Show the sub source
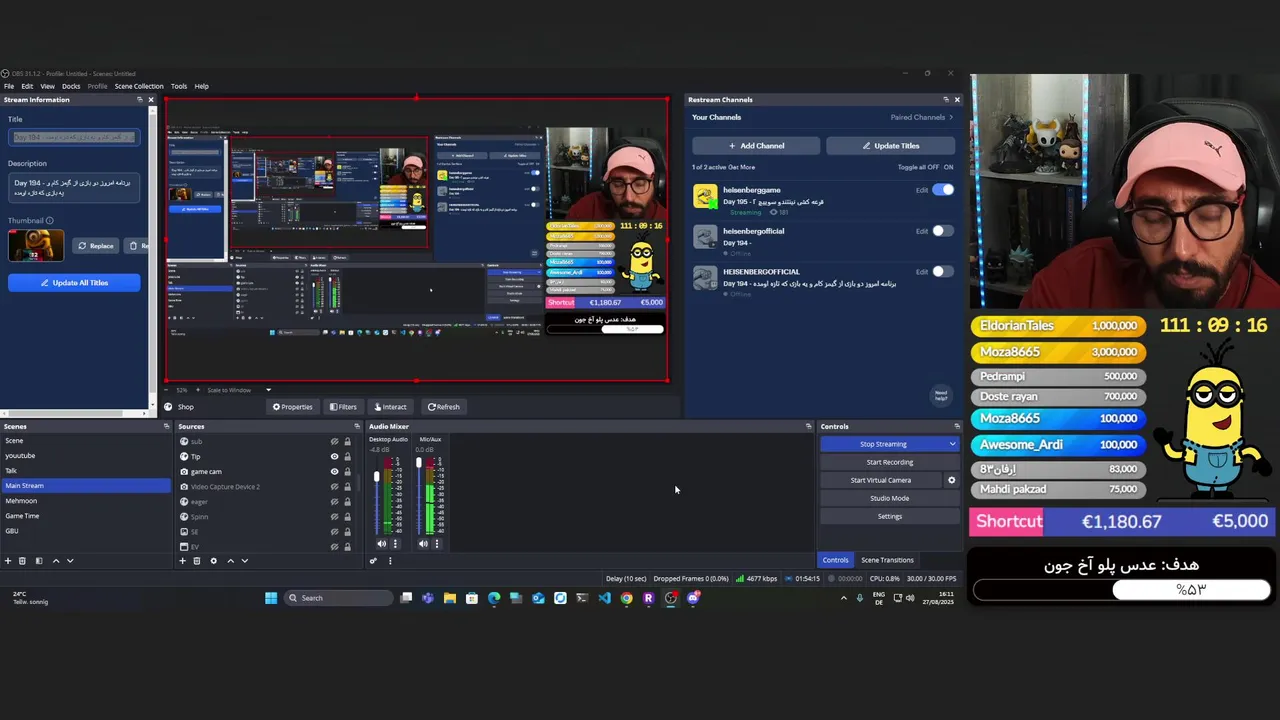 coord(334,442)
